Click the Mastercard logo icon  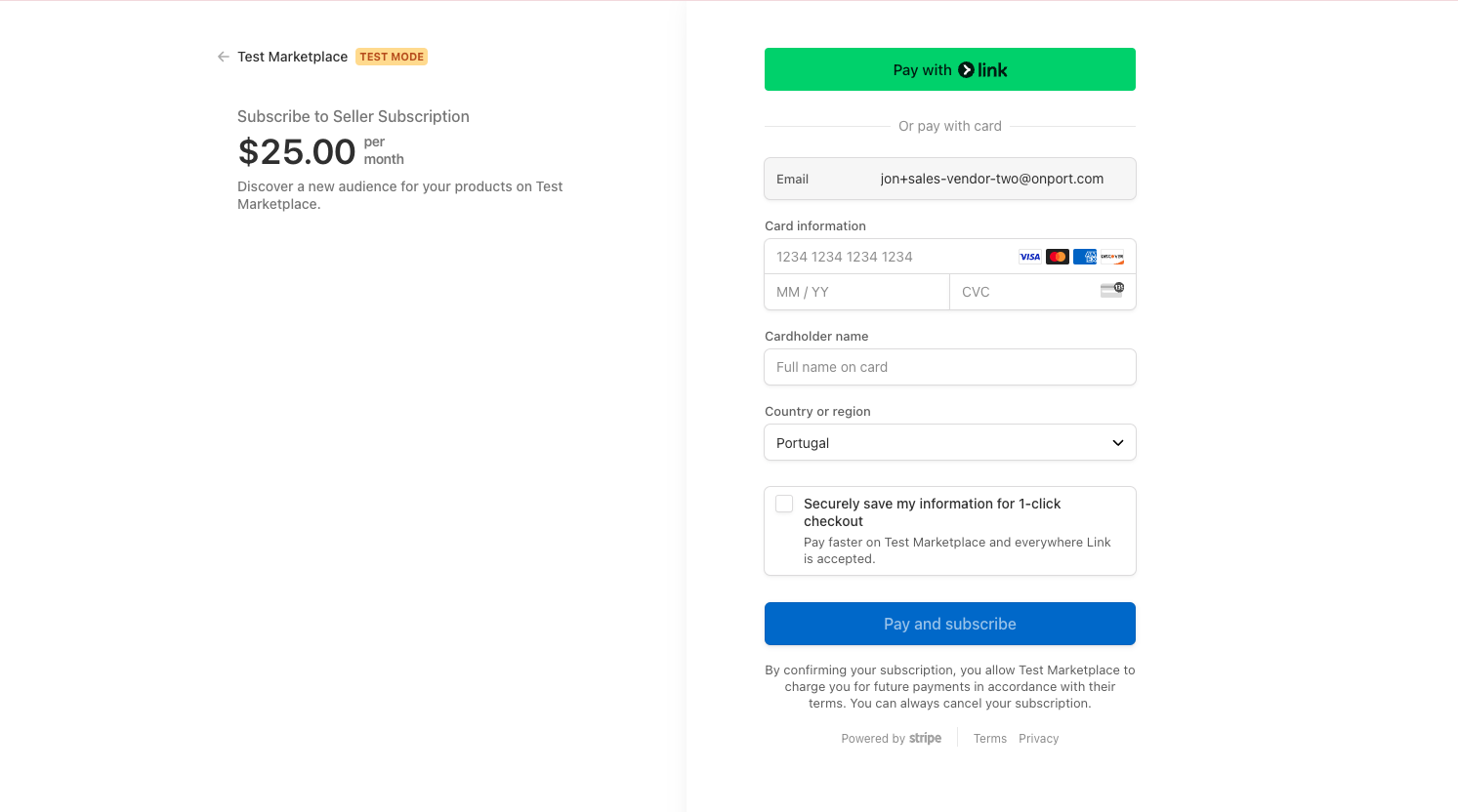(1058, 257)
